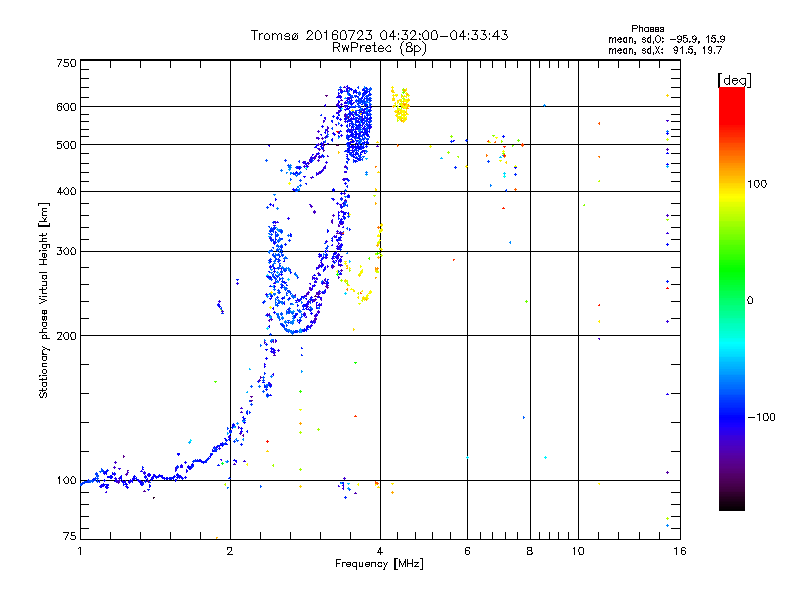The width and height of the screenshot is (800, 600).
Task: Click the y-axis tick label '75'
Action: 70,536
